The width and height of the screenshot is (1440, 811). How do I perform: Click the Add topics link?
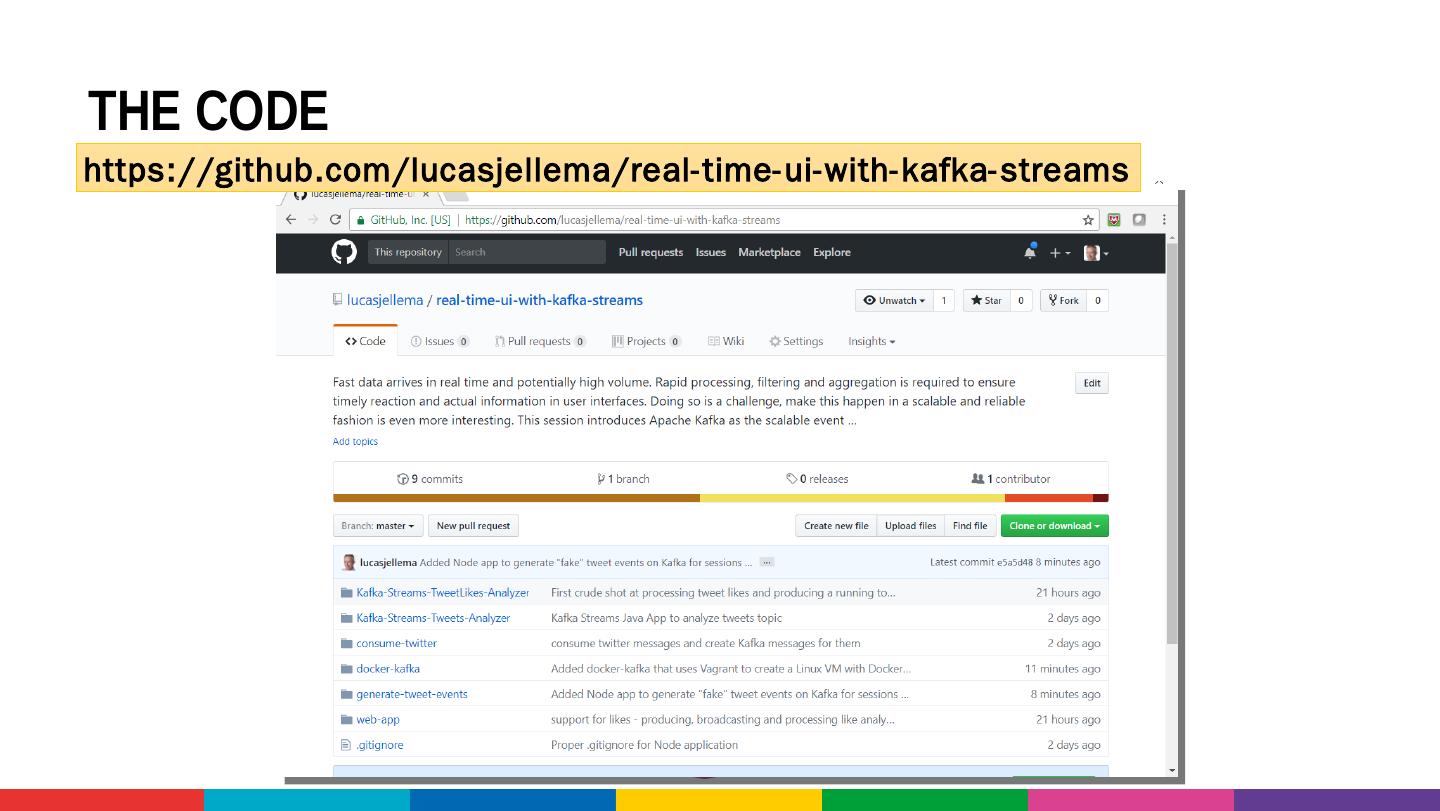click(355, 442)
